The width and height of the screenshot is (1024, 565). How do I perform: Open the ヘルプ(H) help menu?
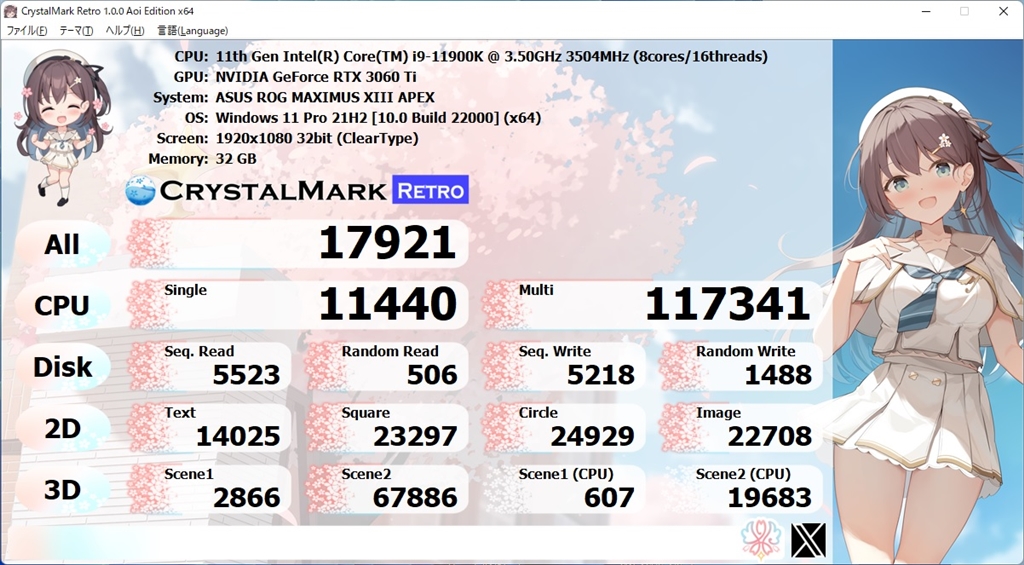point(125,31)
